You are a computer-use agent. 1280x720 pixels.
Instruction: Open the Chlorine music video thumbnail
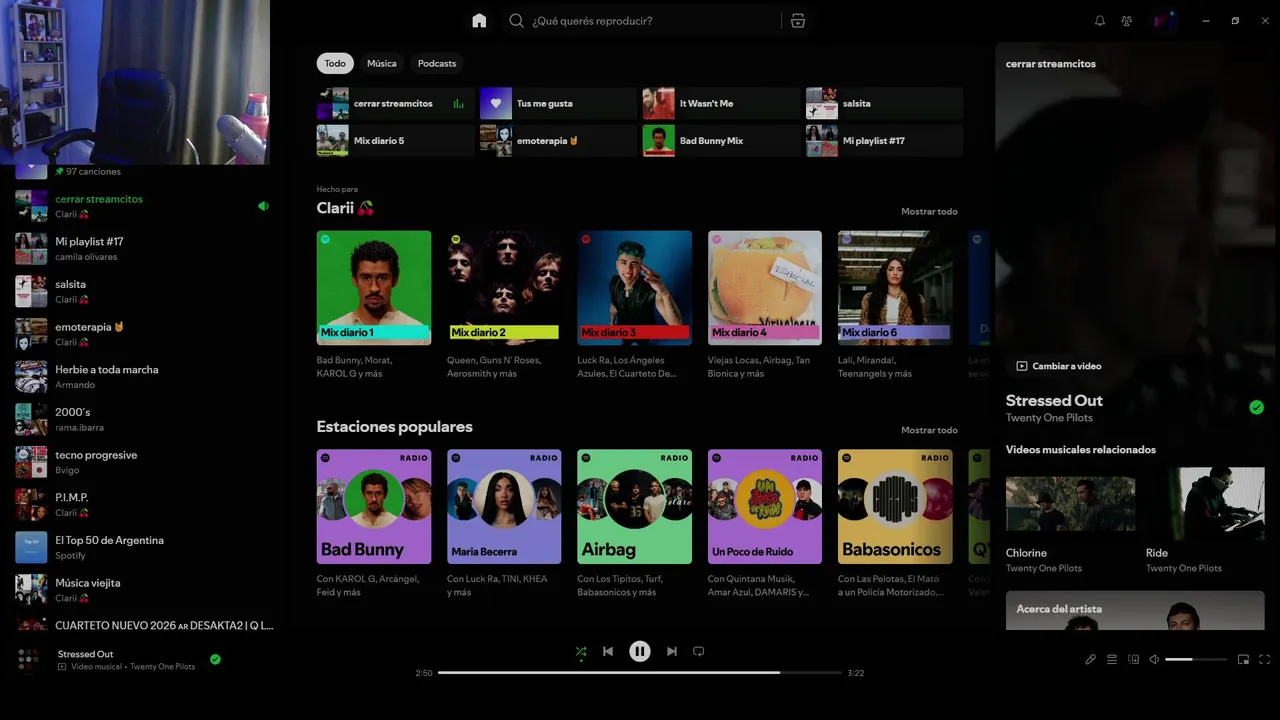point(1070,503)
